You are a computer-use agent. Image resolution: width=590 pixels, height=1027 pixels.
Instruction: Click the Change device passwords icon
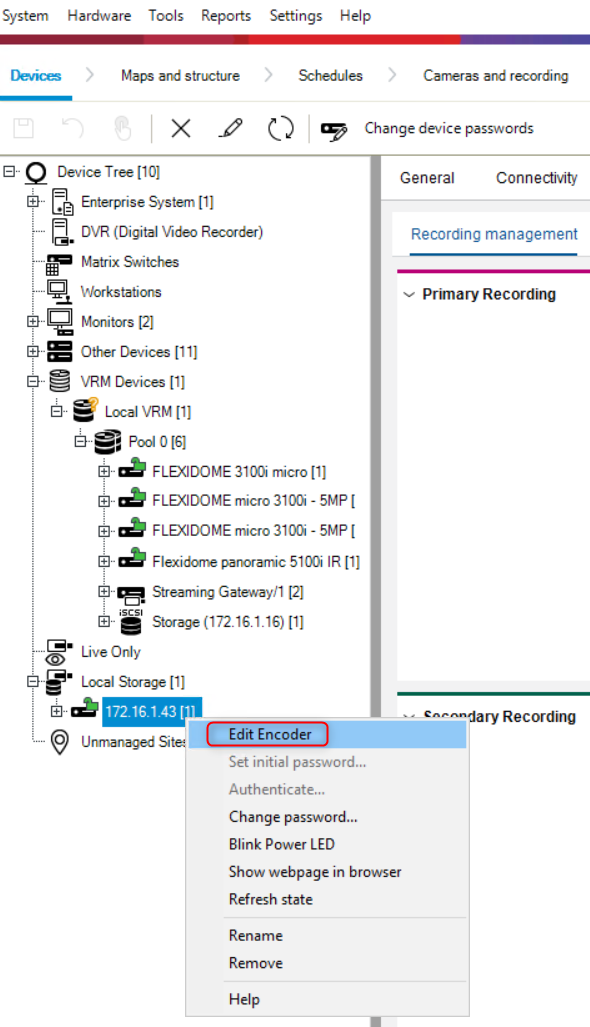(x=334, y=130)
